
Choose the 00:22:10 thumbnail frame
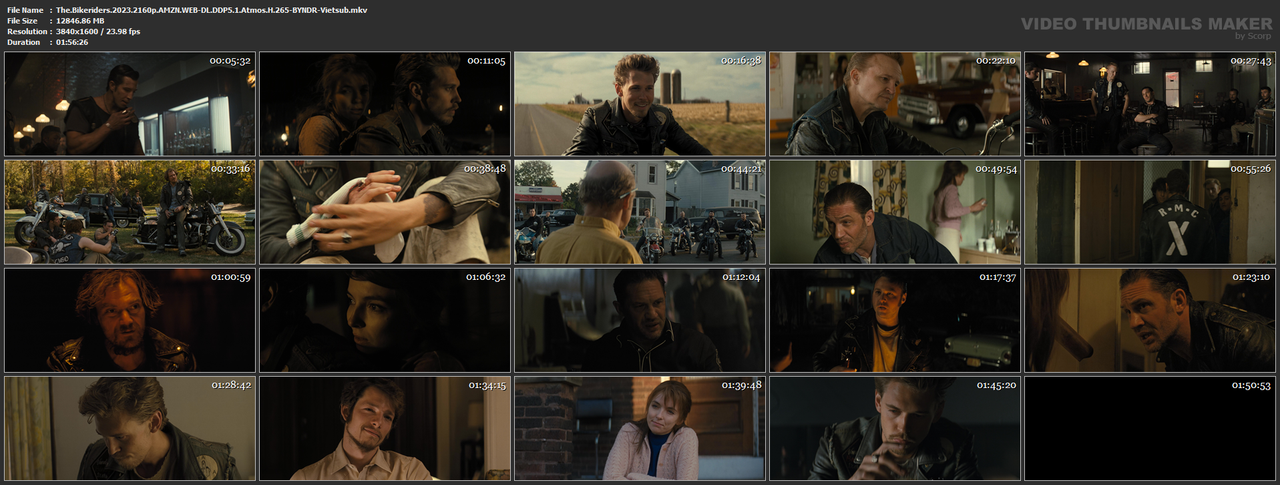(x=895, y=104)
